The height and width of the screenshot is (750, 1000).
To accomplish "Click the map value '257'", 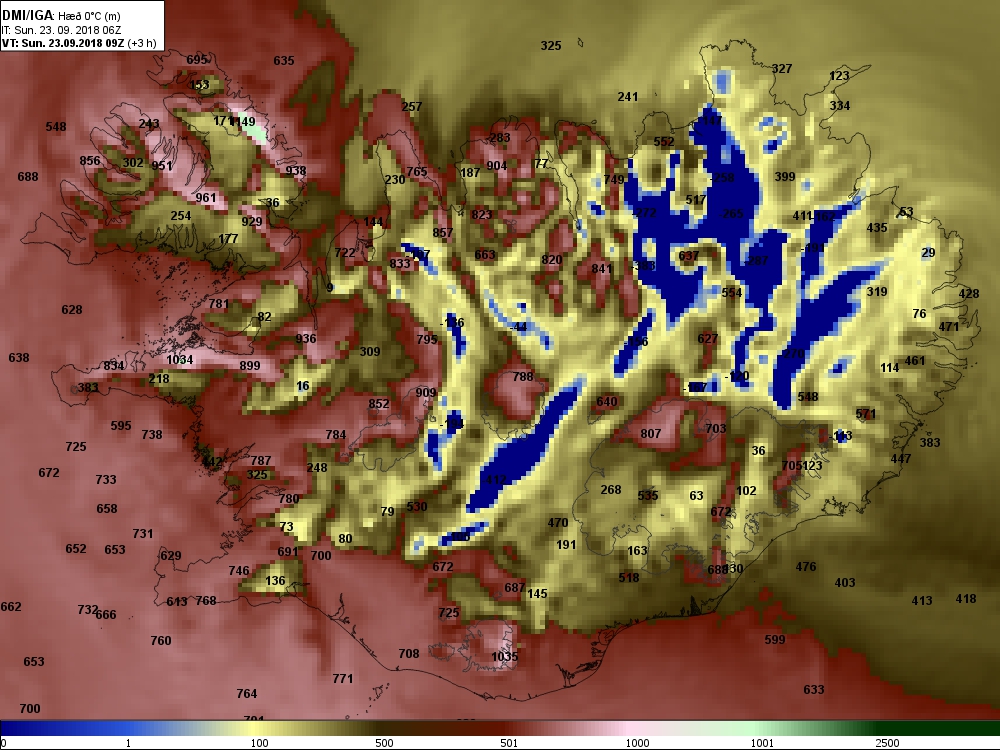I will [411, 107].
